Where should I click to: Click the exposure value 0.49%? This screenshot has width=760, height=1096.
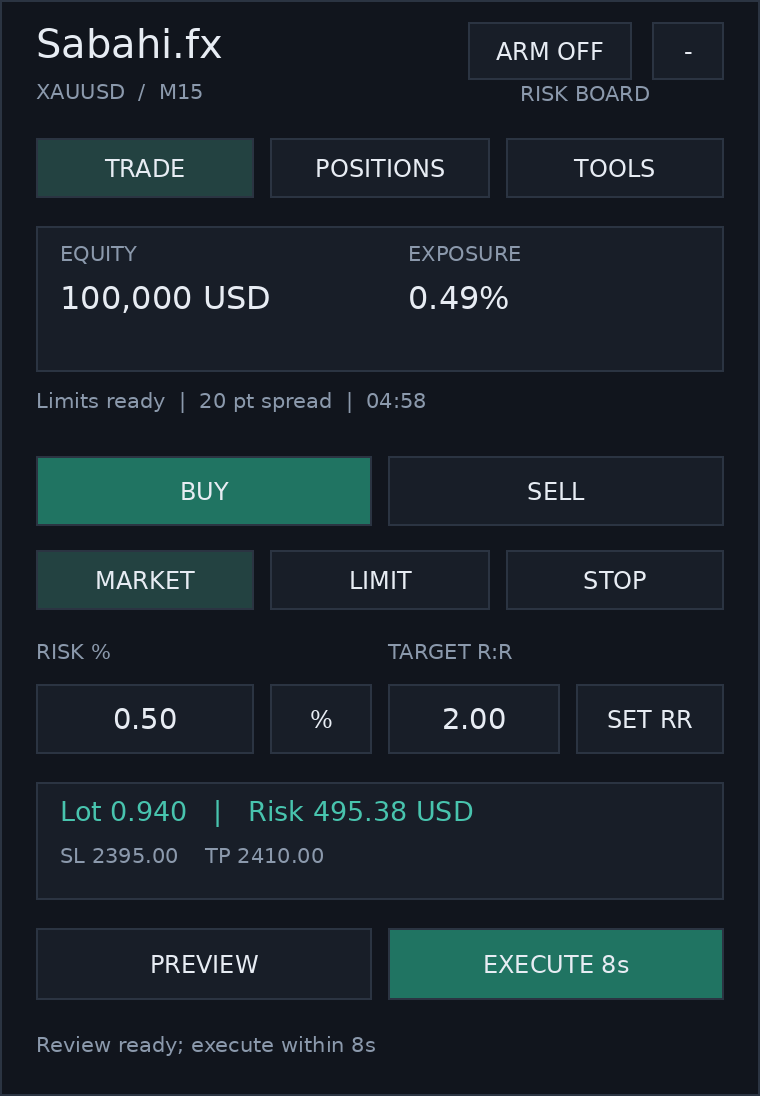click(458, 298)
